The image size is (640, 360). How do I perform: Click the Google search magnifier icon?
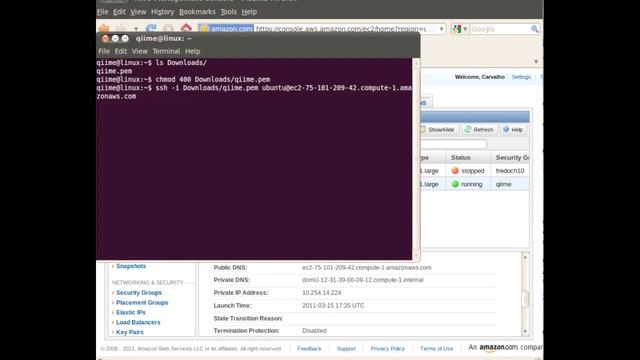pyautogui.click(x=534, y=29)
